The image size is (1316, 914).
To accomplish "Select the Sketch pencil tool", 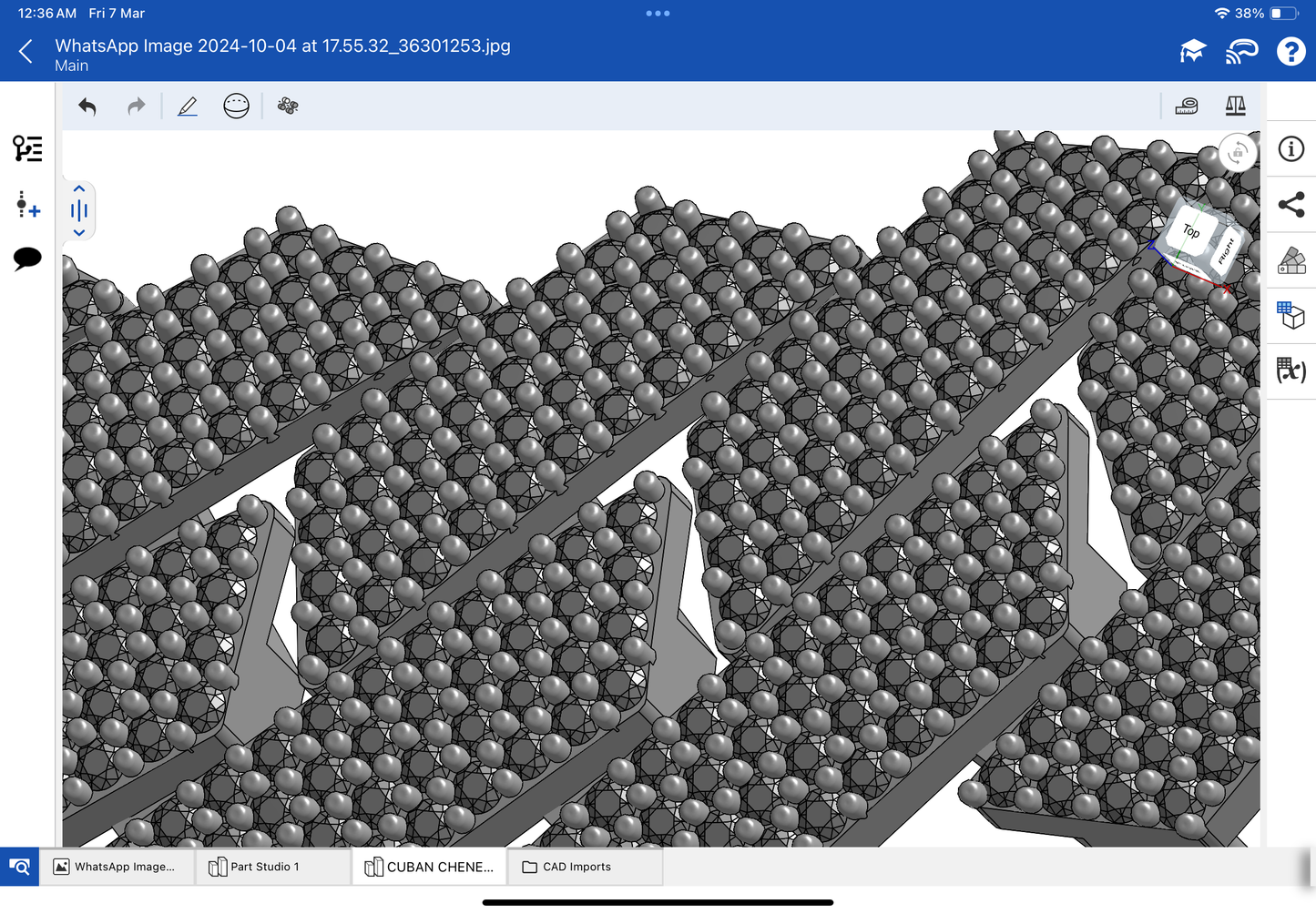I will point(188,107).
